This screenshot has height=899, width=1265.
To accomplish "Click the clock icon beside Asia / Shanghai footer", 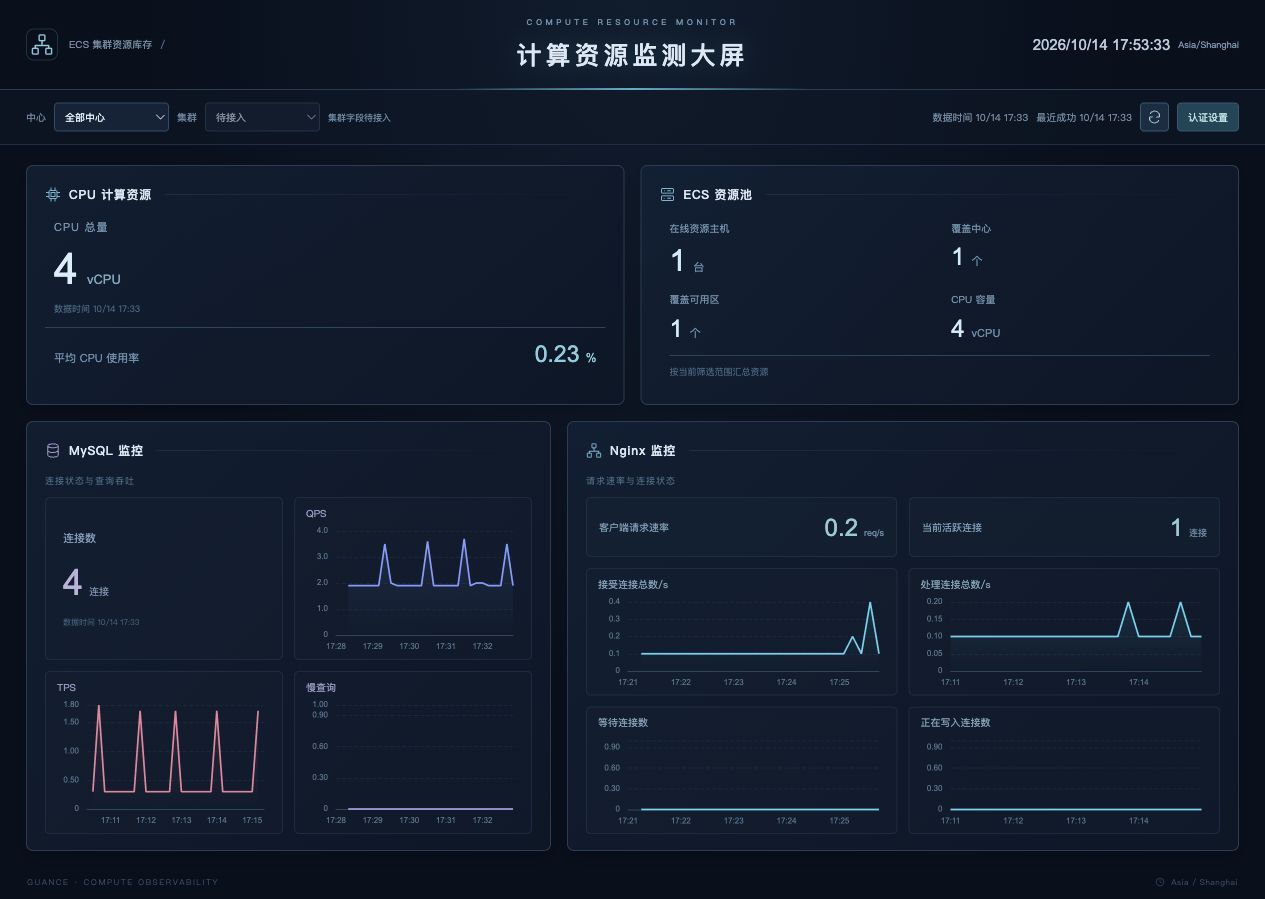I will (1160, 882).
